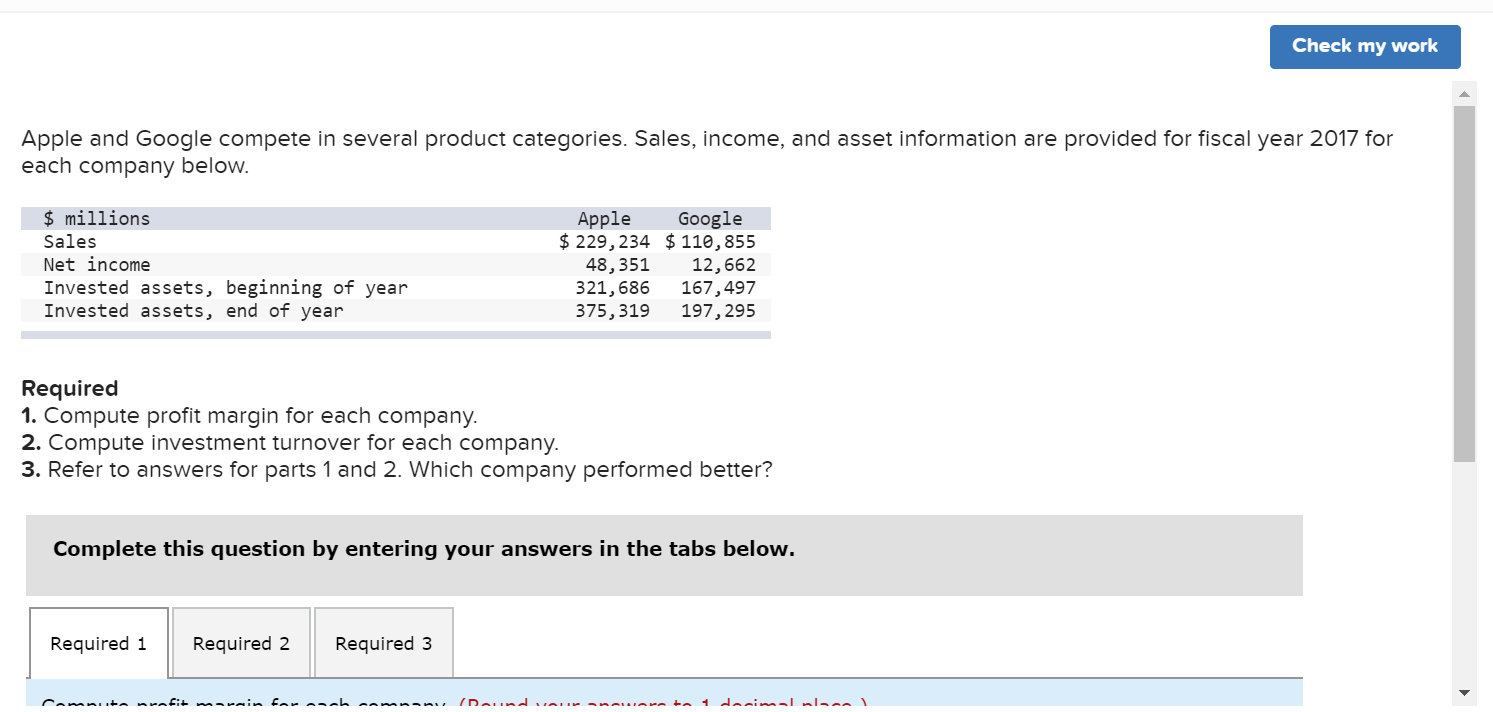The image size is (1493, 712).
Task: Click Invested assets, beginning of year label
Action: coord(225,288)
